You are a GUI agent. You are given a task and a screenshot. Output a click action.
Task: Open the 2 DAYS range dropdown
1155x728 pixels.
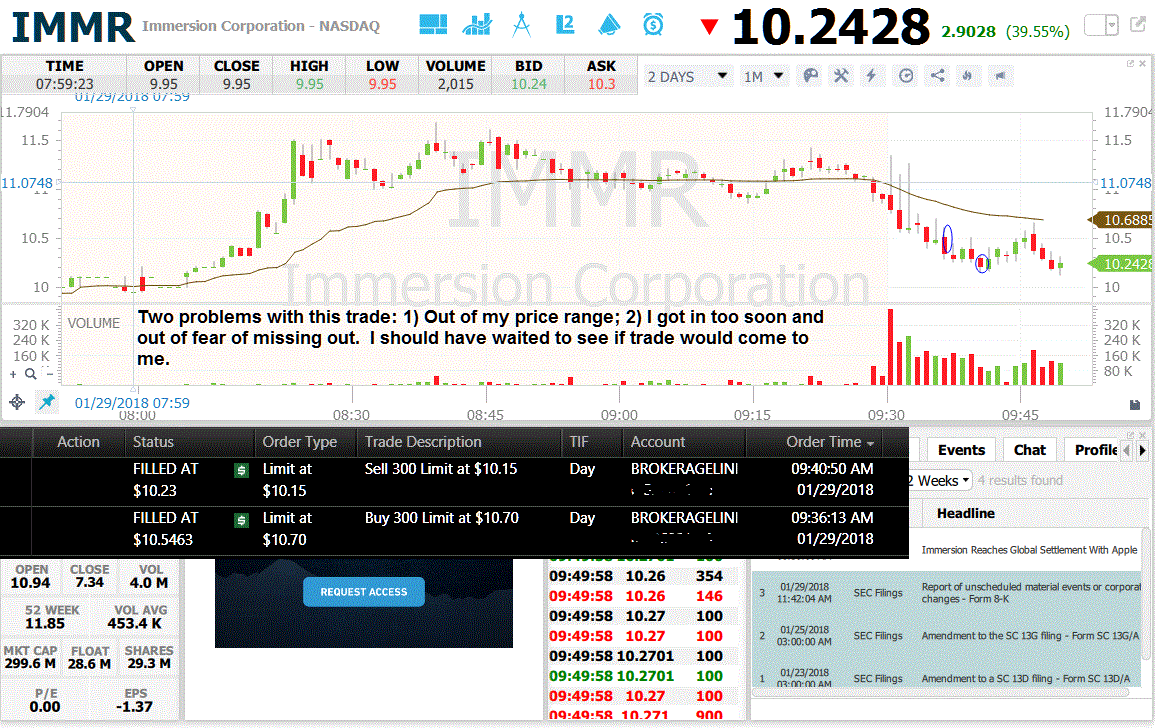(687, 76)
